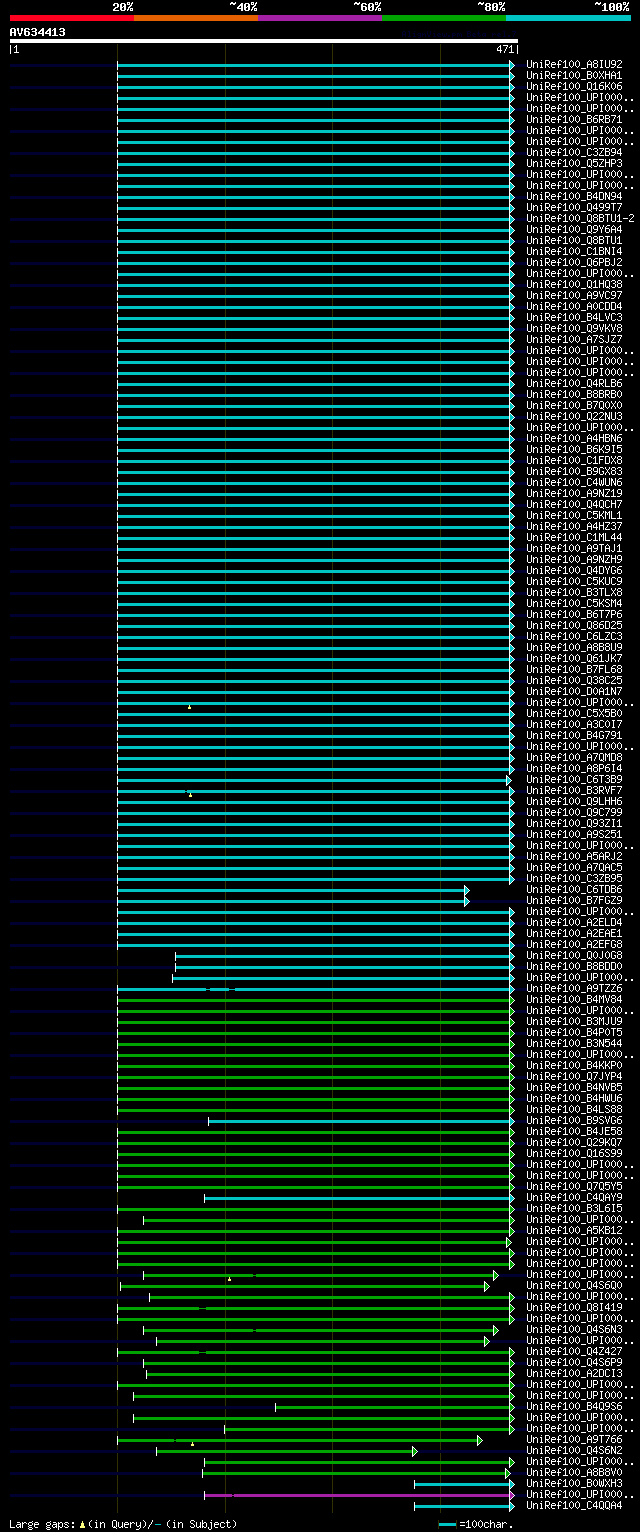Click the Large gaps legend text
Screen dimensions: 640x1532
(x=124, y=1524)
